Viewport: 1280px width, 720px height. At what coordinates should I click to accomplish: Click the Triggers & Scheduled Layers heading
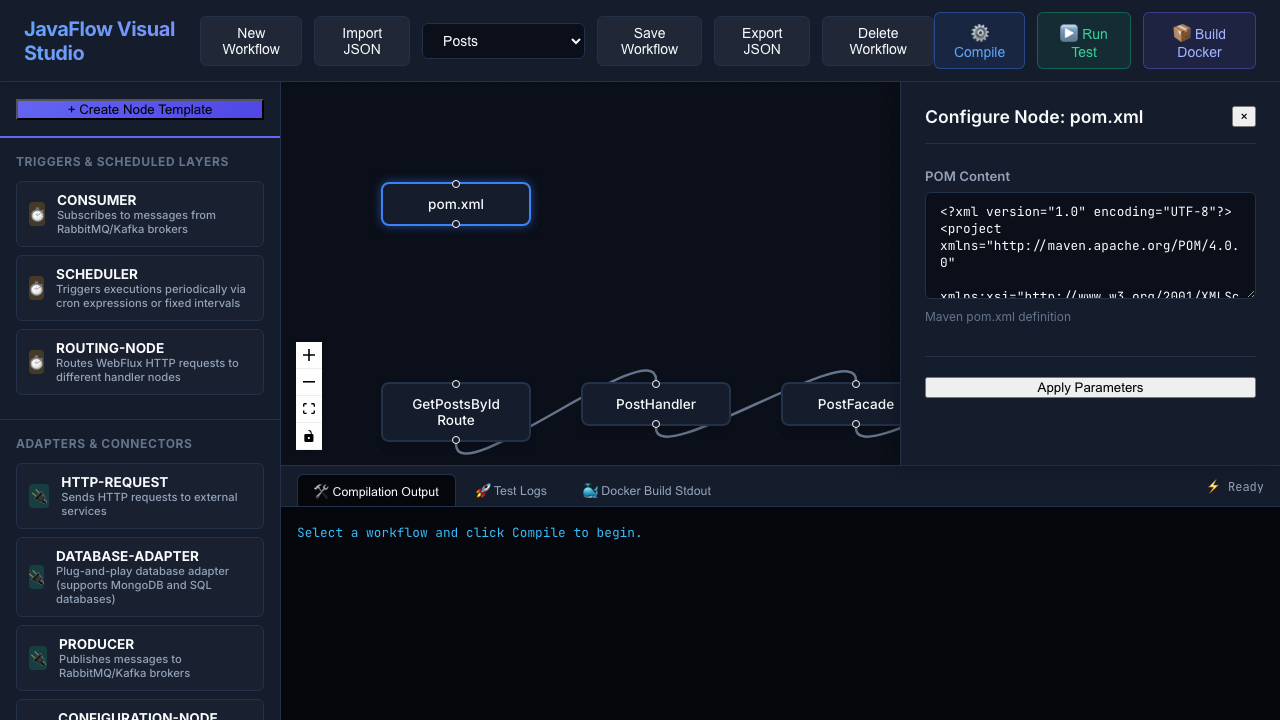tap(122, 162)
